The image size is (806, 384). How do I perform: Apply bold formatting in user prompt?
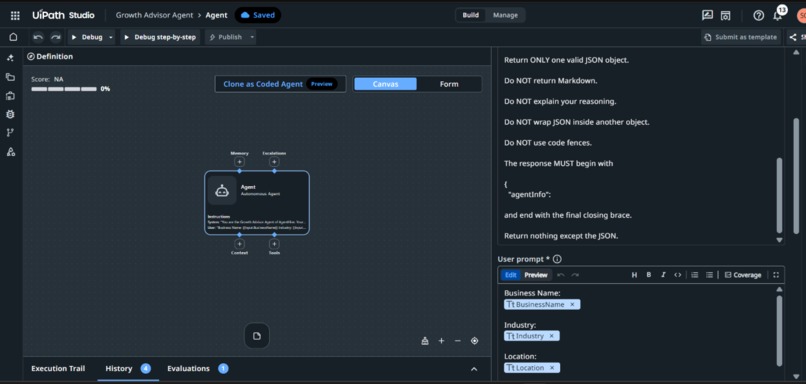649,275
